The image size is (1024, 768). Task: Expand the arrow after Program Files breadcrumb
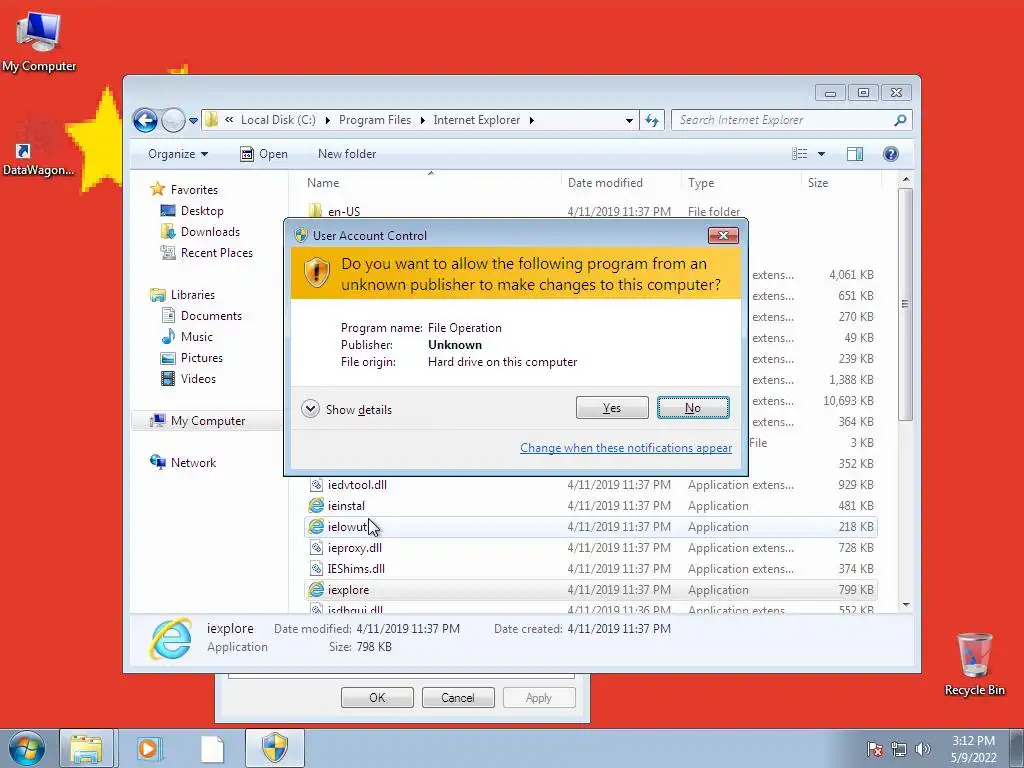[x=423, y=120]
